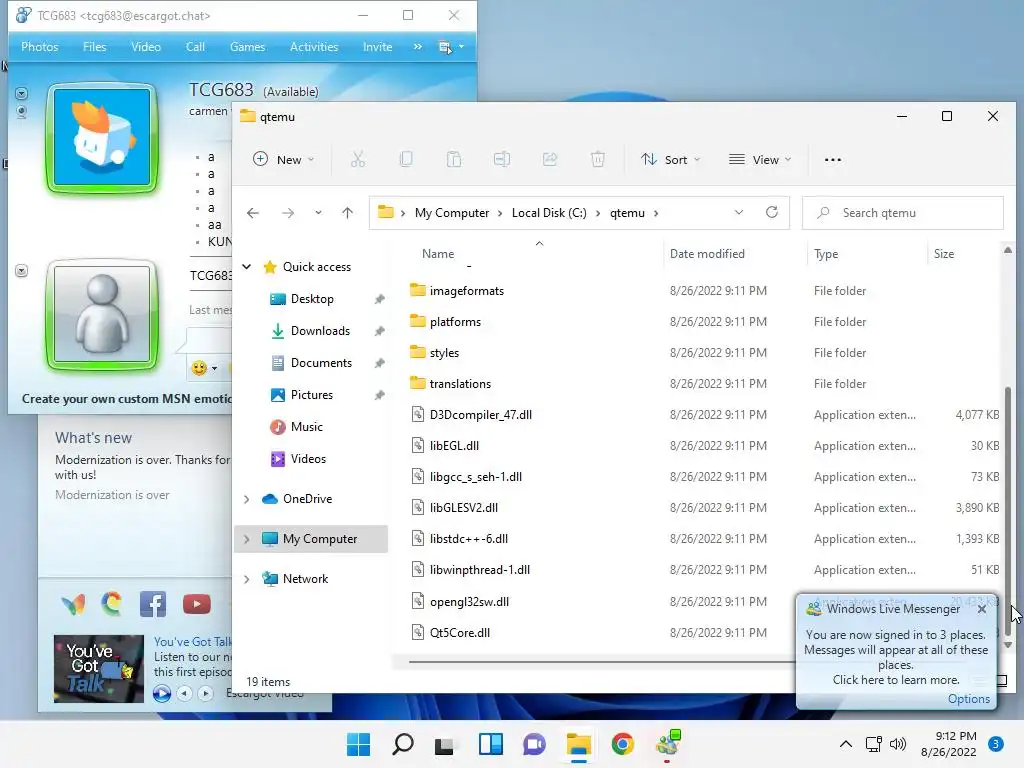
Task: Click the You've Got Talk thumbnail
Action: (99, 668)
